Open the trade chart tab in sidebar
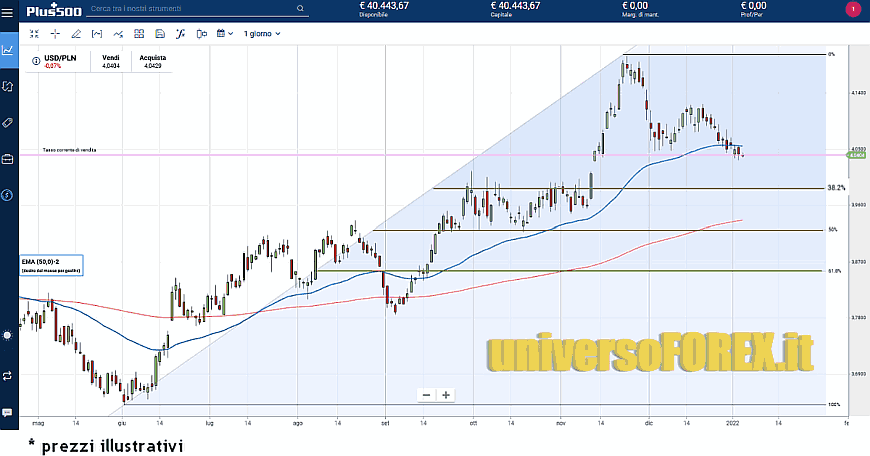This screenshot has height=456, width=870. point(8,49)
